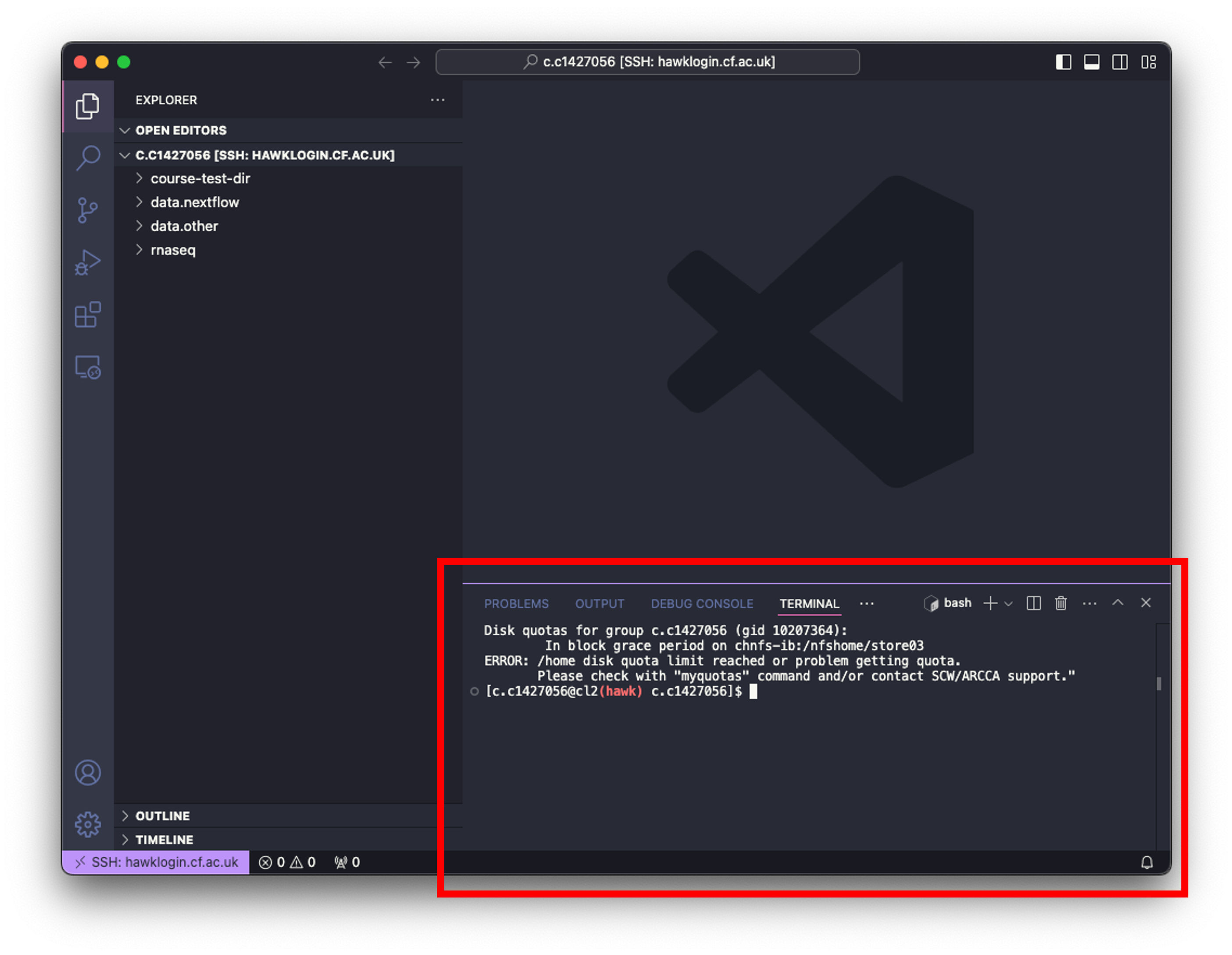Close the terminal panel
The height and width of the screenshot is (955, 1232).
[1146, 602]
